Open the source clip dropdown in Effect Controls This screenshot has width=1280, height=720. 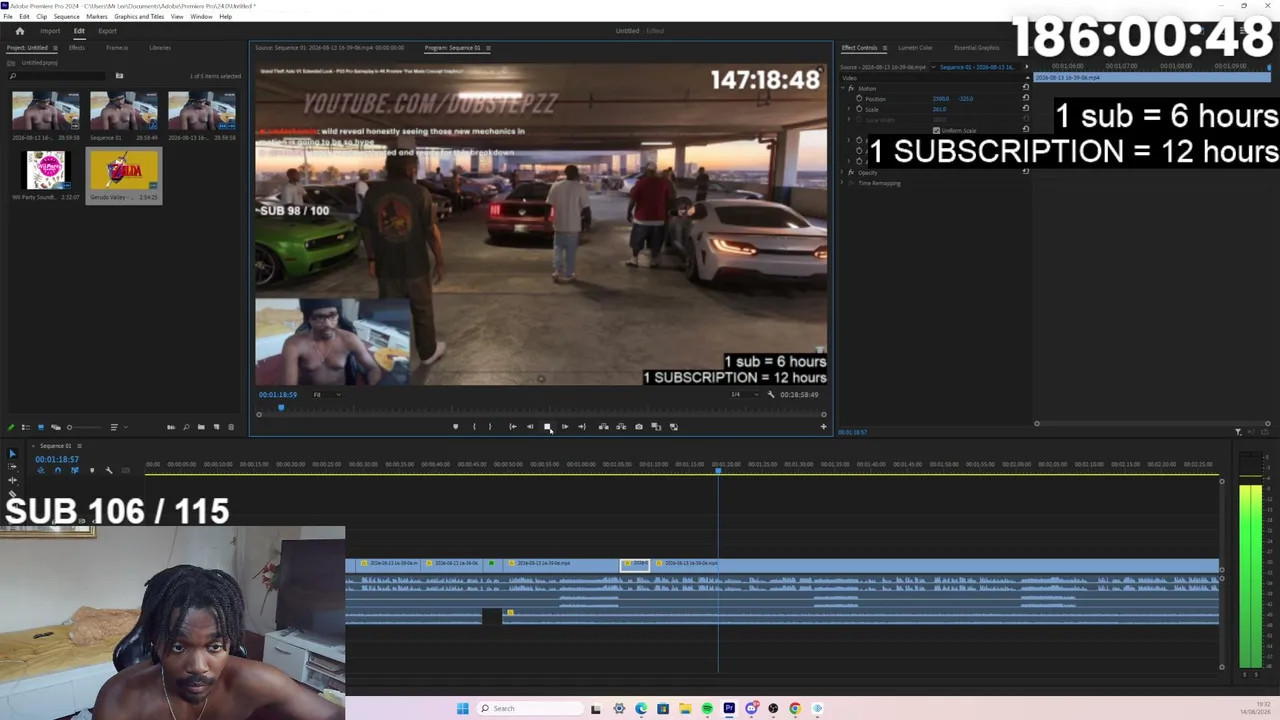click(x=934, y=67)
